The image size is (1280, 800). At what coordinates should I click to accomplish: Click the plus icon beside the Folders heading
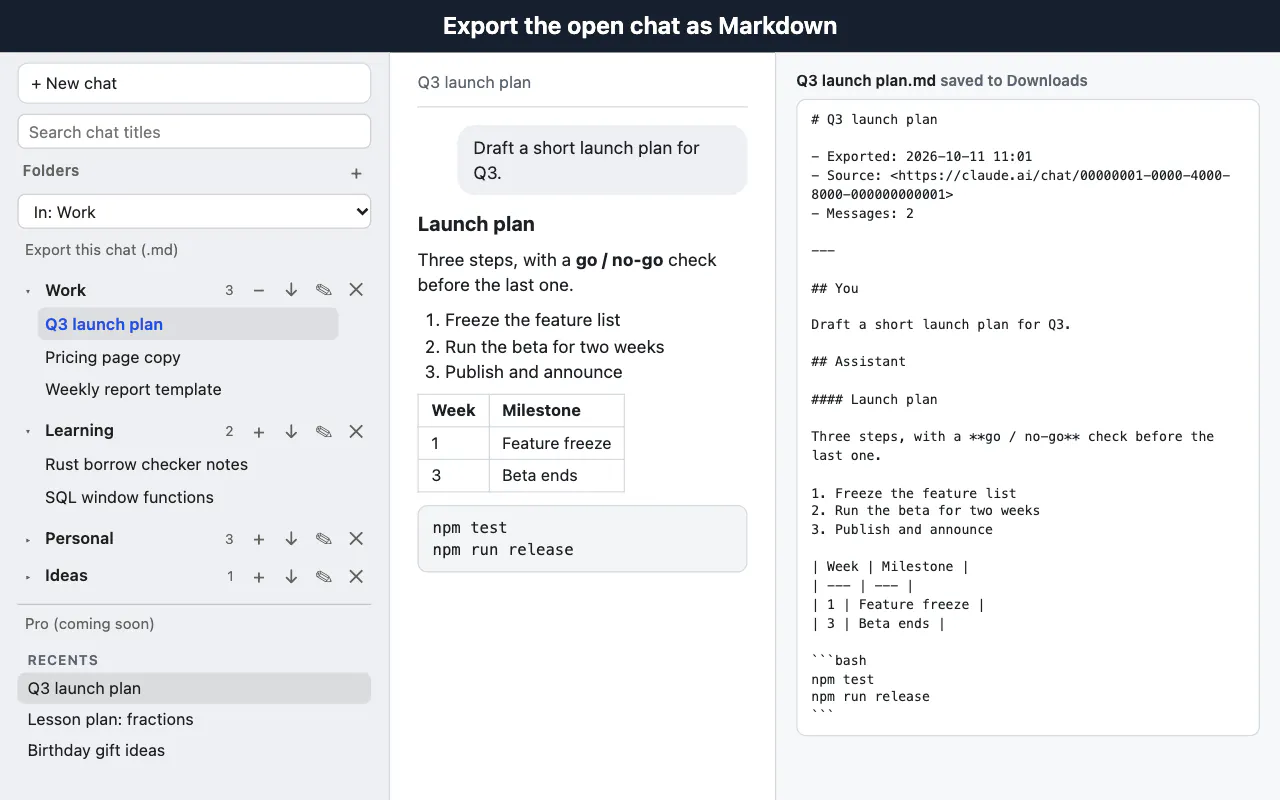356,173
